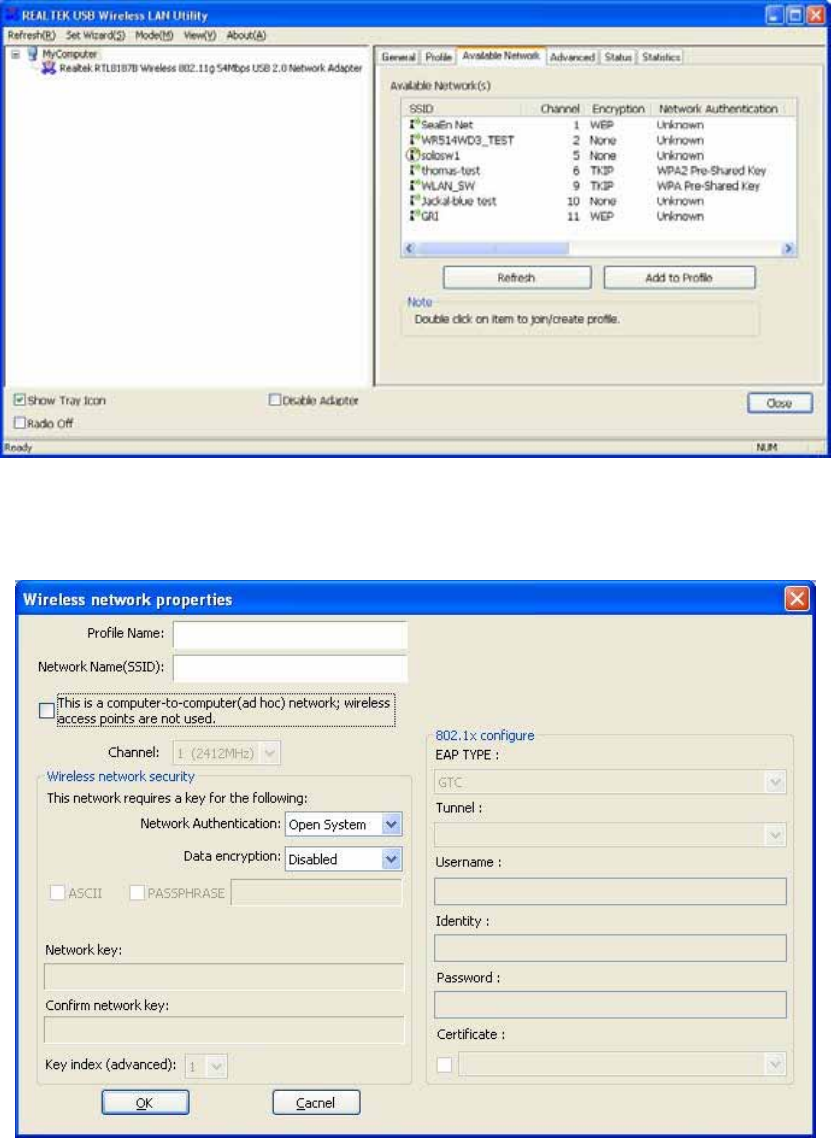
Task: Click the Confirm network key field
Action: [224, 1030]
